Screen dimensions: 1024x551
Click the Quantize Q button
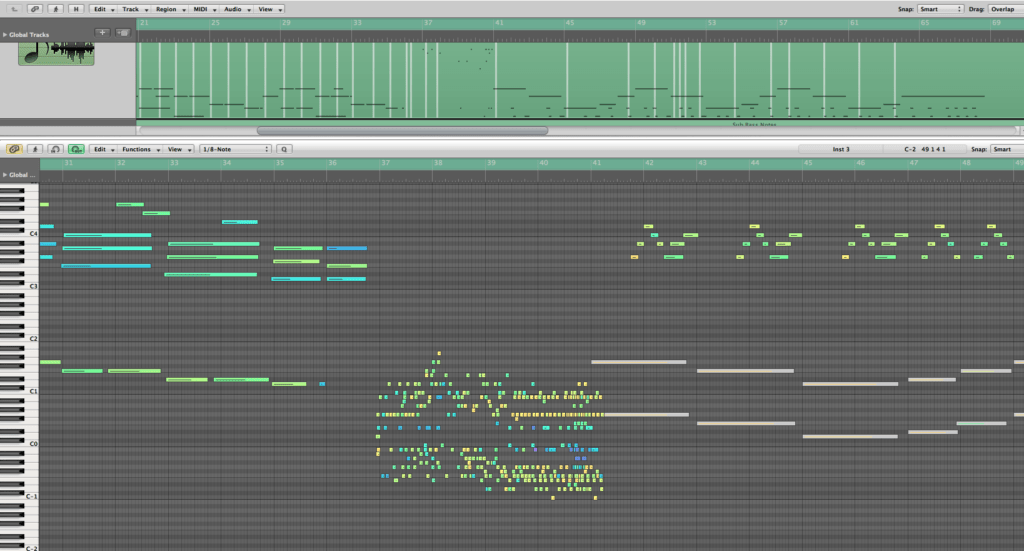click(284, 150)
